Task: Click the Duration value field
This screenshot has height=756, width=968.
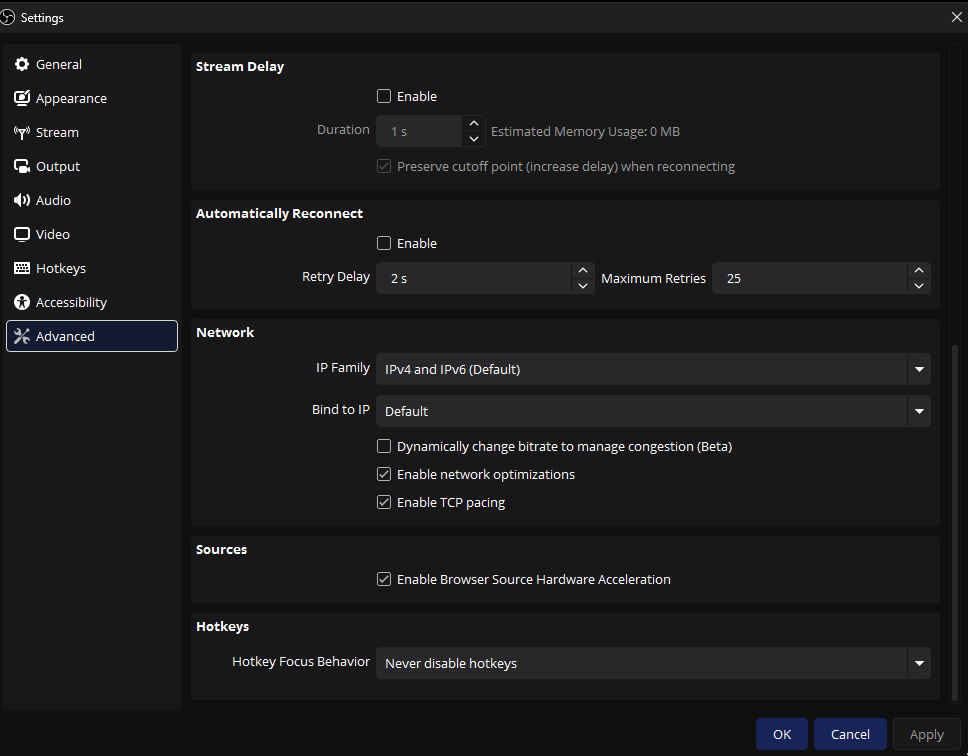Action: click(420, 131)
